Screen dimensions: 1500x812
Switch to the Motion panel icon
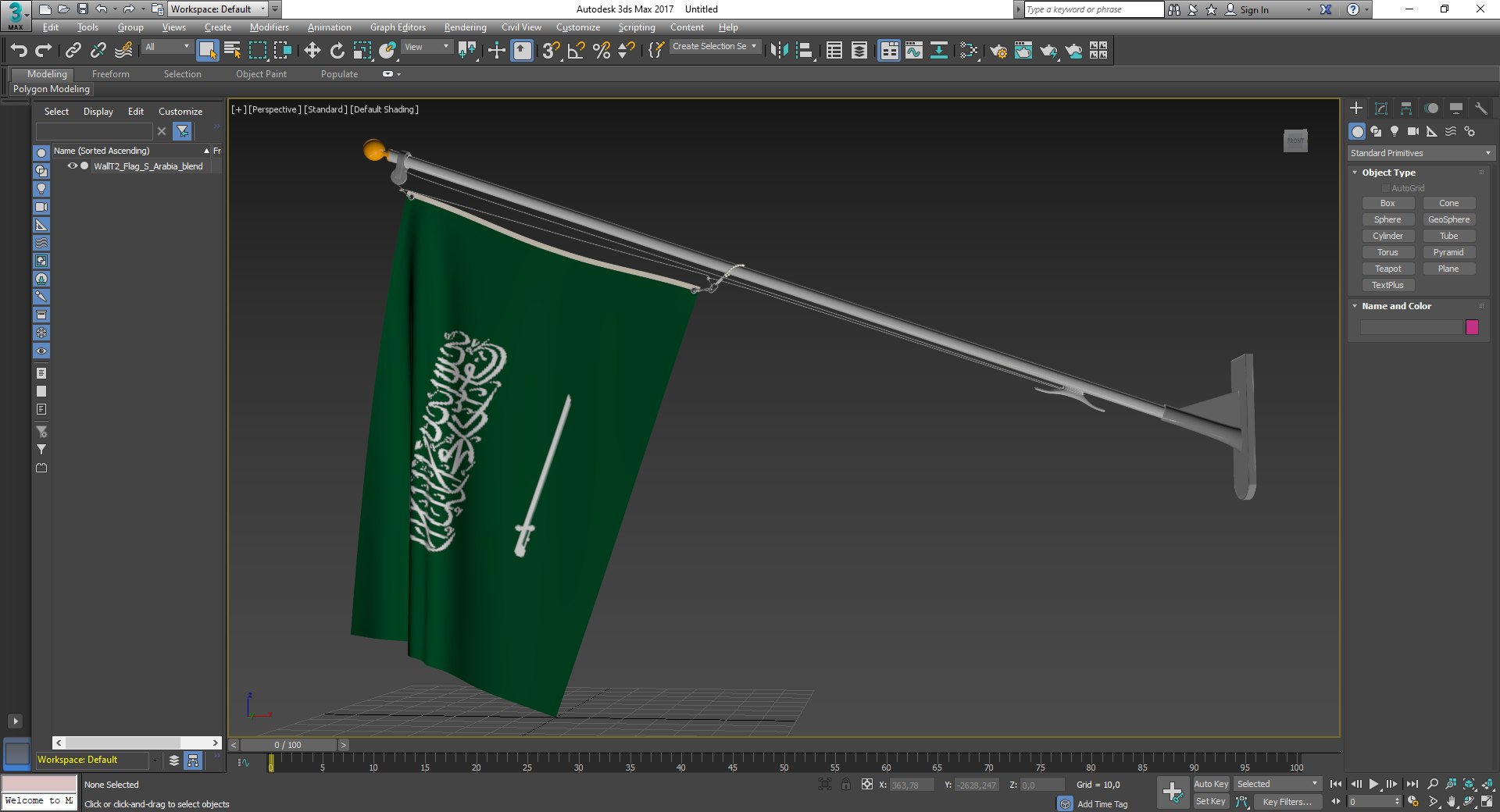click(1431, 109)
